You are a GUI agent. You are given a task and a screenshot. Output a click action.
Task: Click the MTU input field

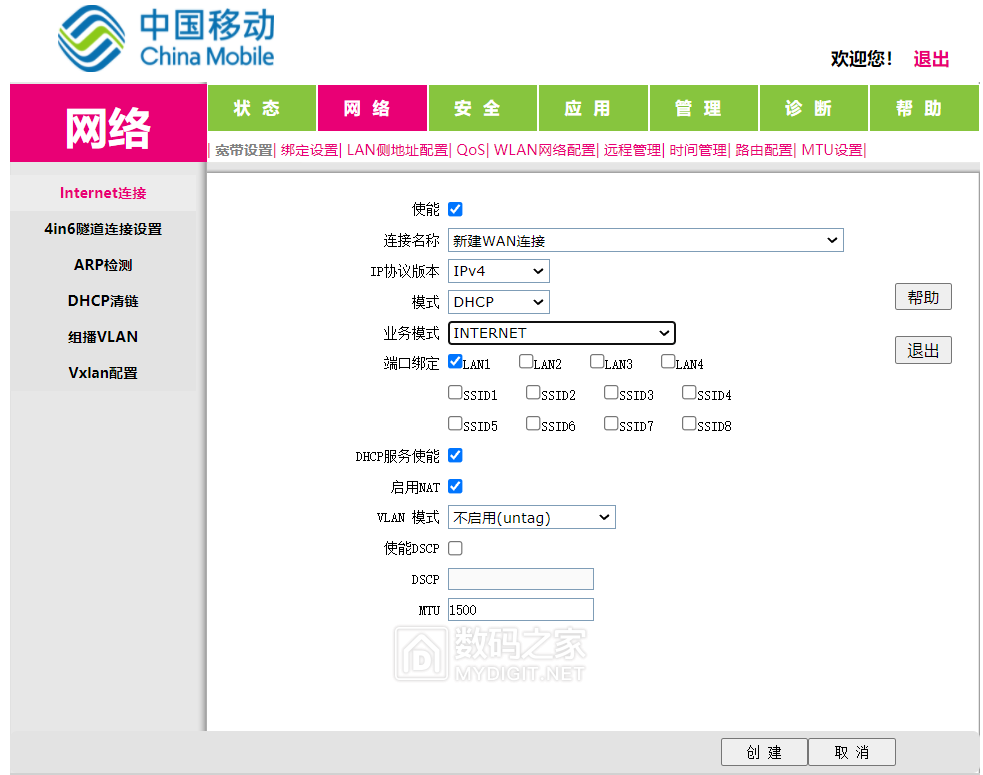tap(520, 609)
